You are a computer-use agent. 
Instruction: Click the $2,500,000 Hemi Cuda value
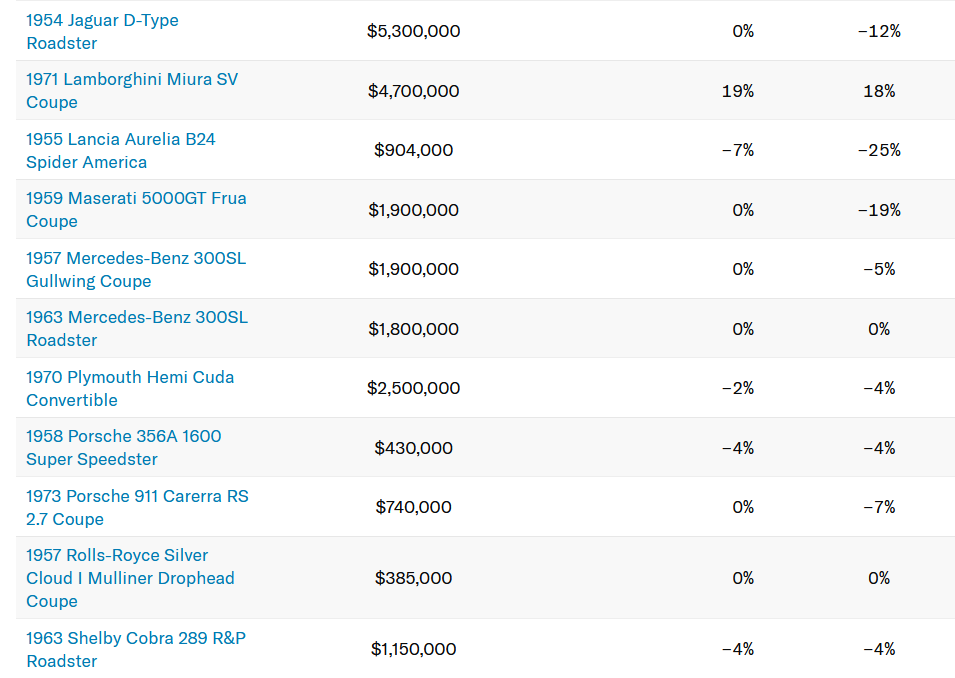pos(413,388)
